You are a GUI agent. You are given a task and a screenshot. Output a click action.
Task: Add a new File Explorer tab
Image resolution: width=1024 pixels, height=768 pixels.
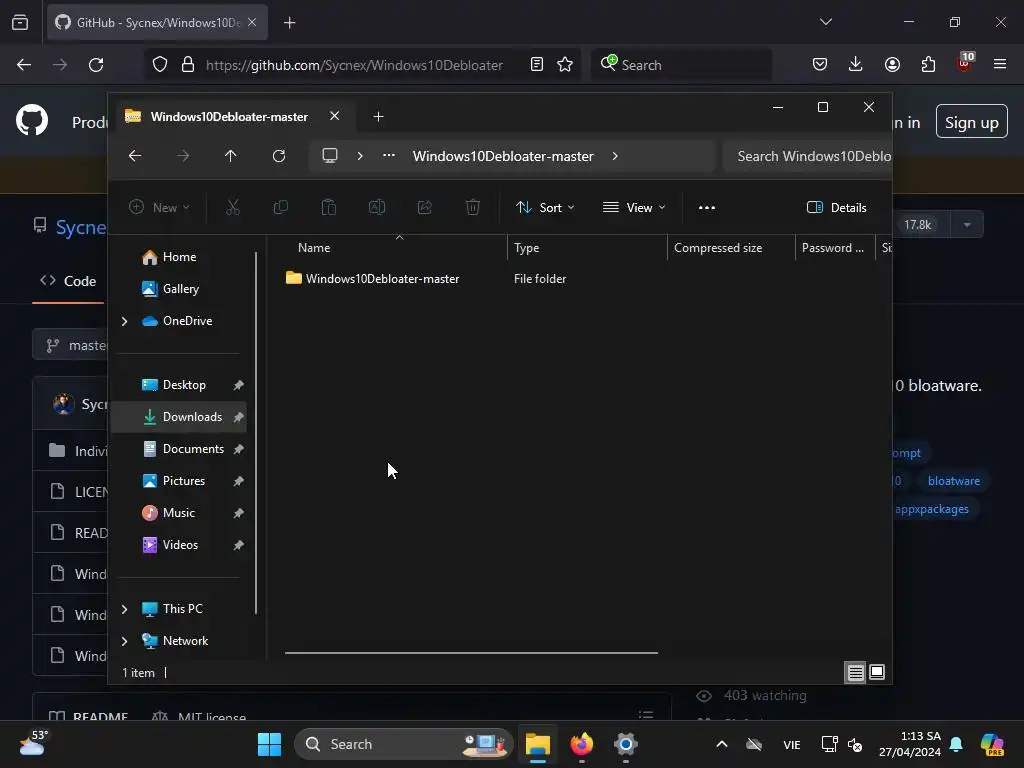[378, 117]
